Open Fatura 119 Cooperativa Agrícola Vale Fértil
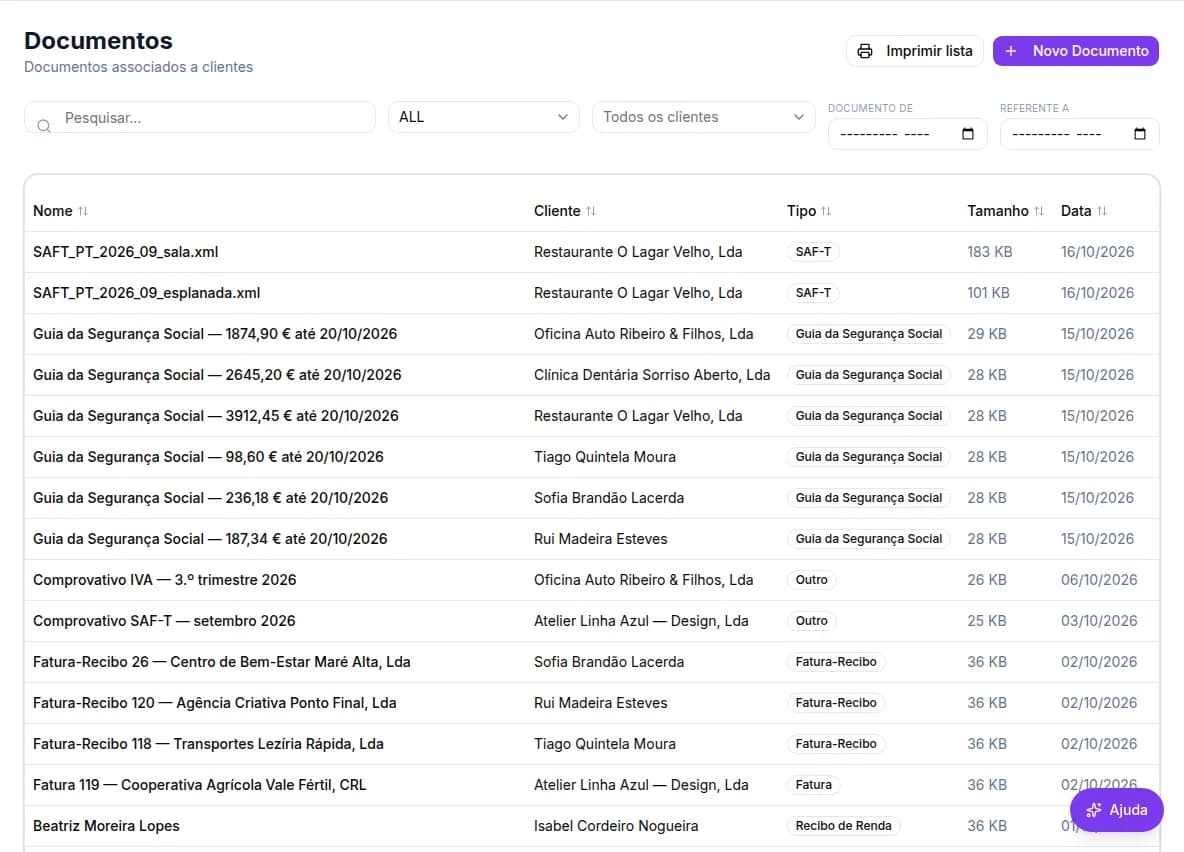 coord(199,785)
